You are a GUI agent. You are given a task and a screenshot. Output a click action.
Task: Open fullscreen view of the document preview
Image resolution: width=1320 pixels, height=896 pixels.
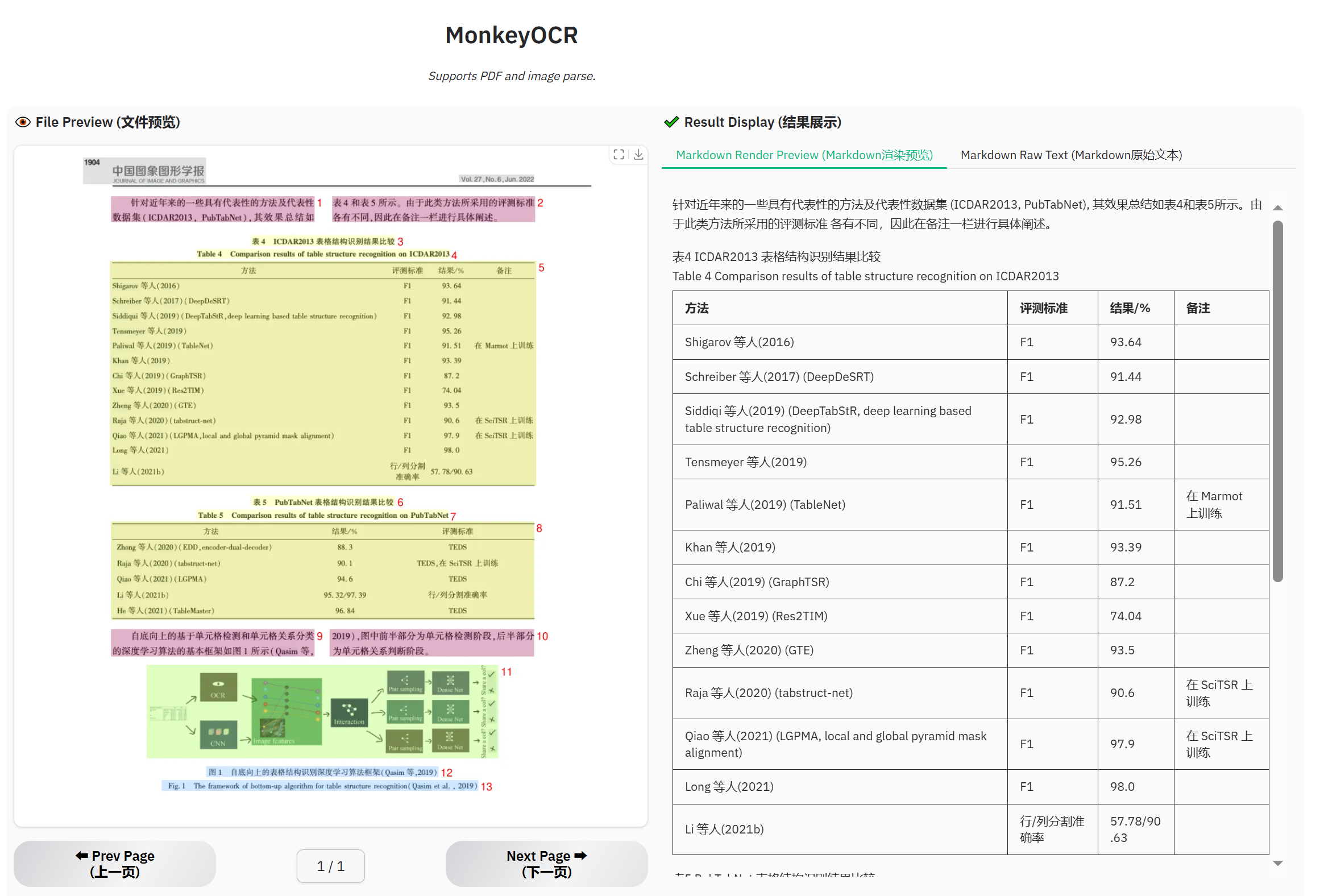(x=619, y=155)
